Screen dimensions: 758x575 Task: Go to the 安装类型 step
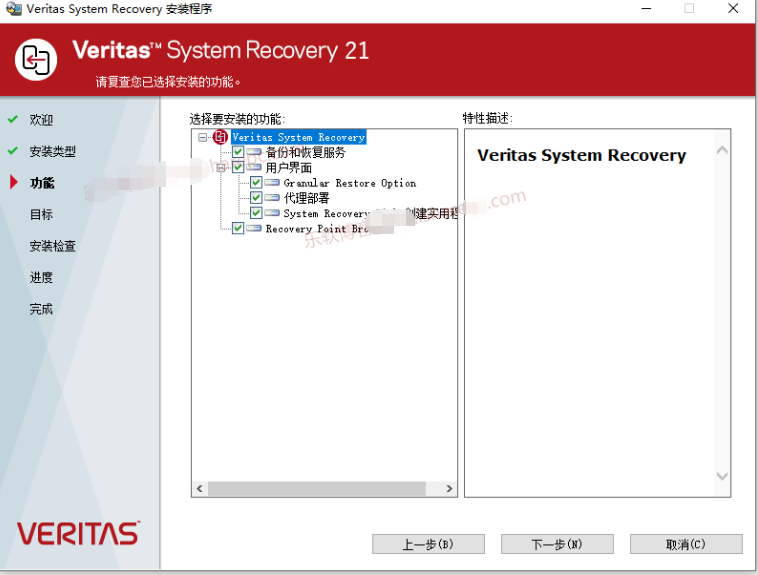coord(53,151)
